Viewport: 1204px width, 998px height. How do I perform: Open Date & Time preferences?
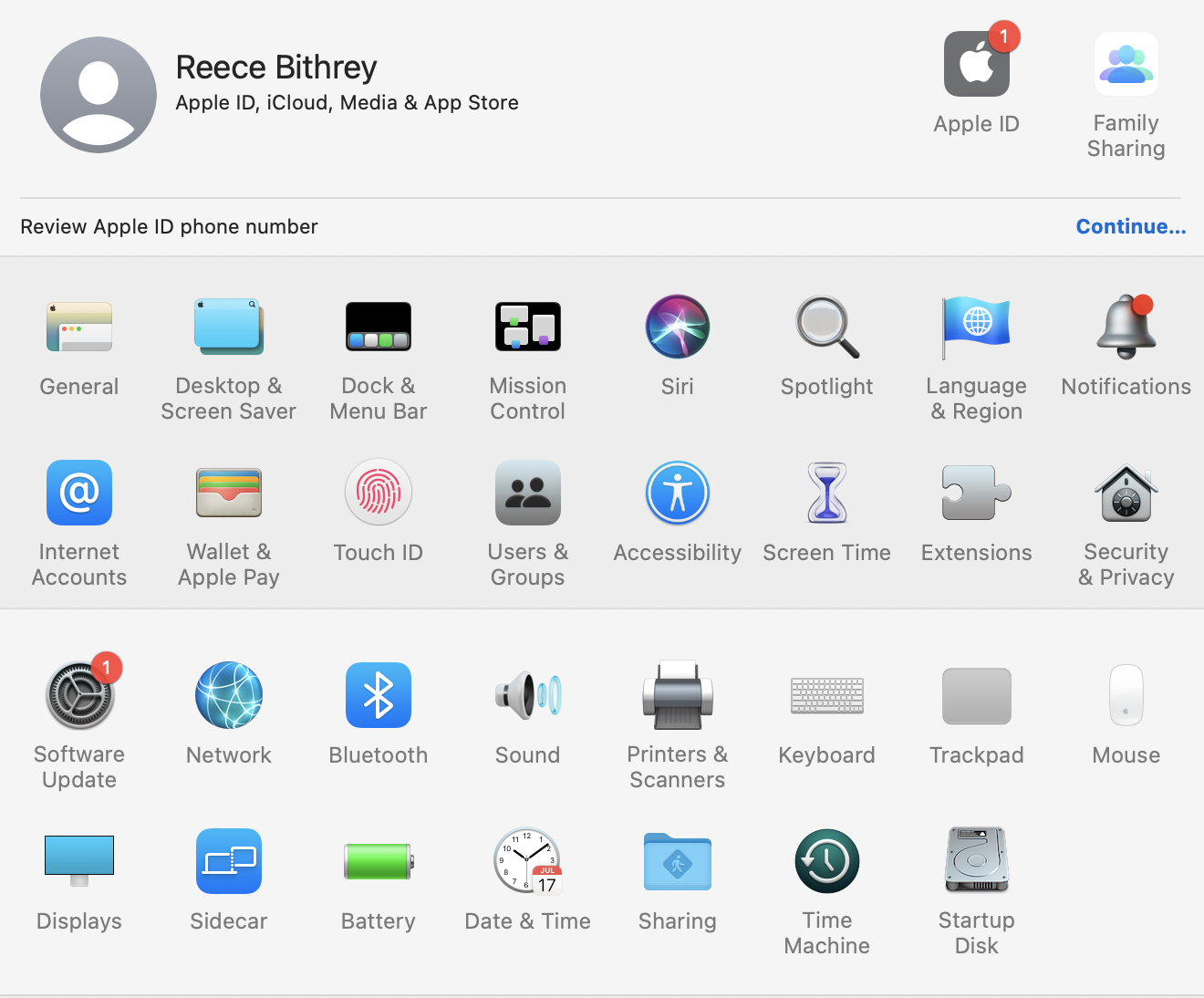pyautogui.click(x=528, y=861)
